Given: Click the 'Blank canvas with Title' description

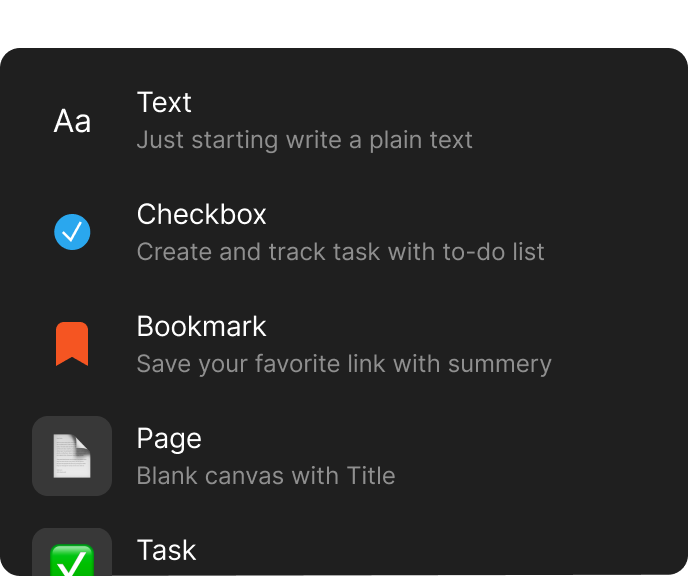Looking at the screenshot, I should pos(265,475).
